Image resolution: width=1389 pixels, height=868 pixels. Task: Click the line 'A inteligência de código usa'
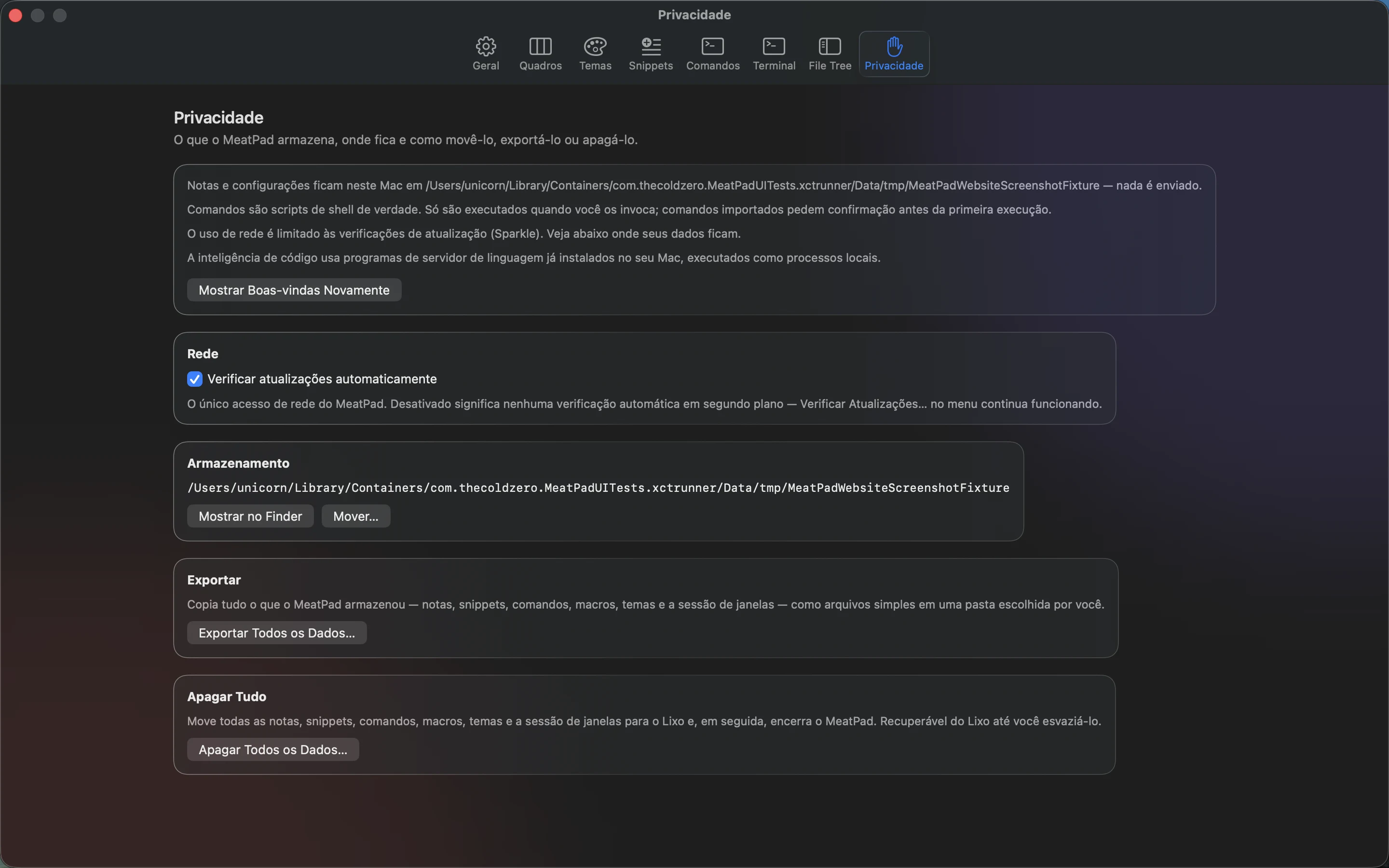tap(534, 258)
